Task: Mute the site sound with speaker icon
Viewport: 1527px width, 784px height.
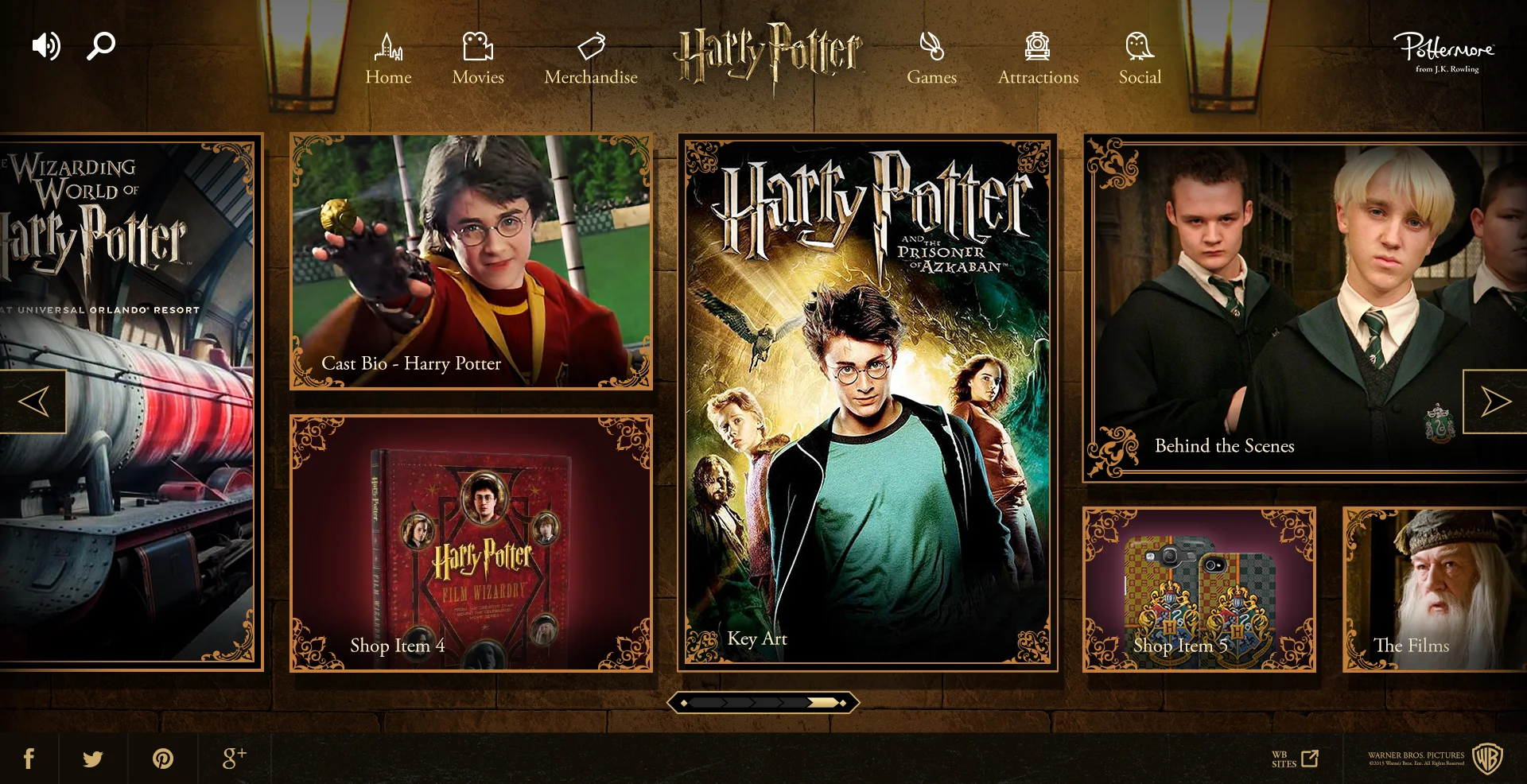Action: coord(46,46)
